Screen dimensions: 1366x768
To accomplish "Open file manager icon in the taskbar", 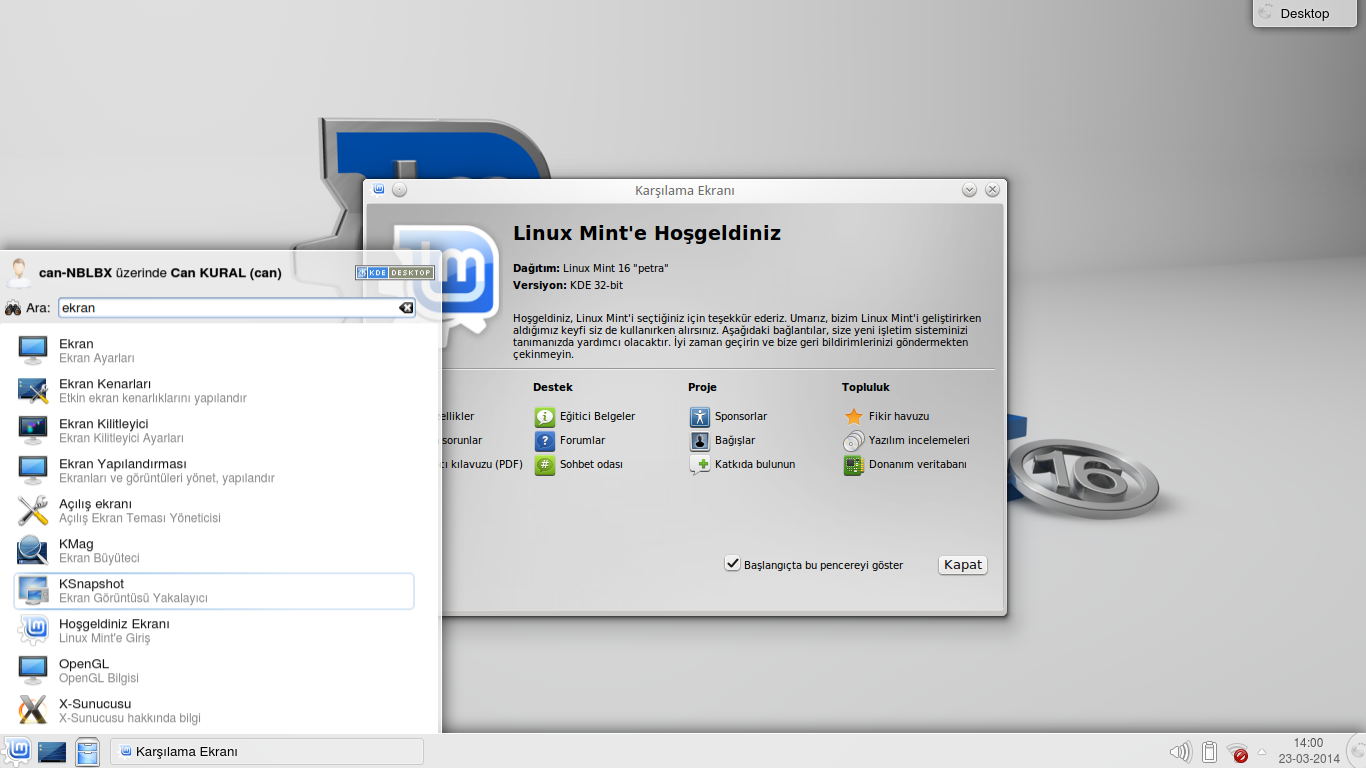I will pos(87,752).
